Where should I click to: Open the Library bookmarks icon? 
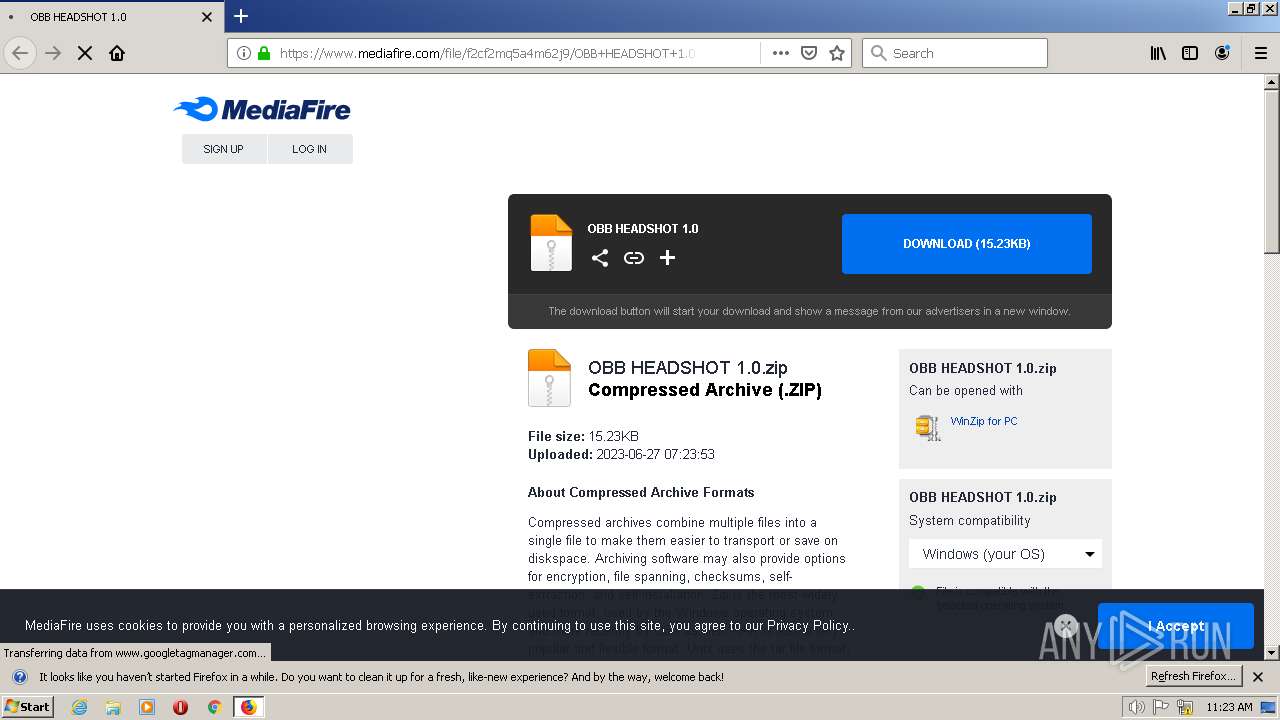click(x=1158, y=53)
